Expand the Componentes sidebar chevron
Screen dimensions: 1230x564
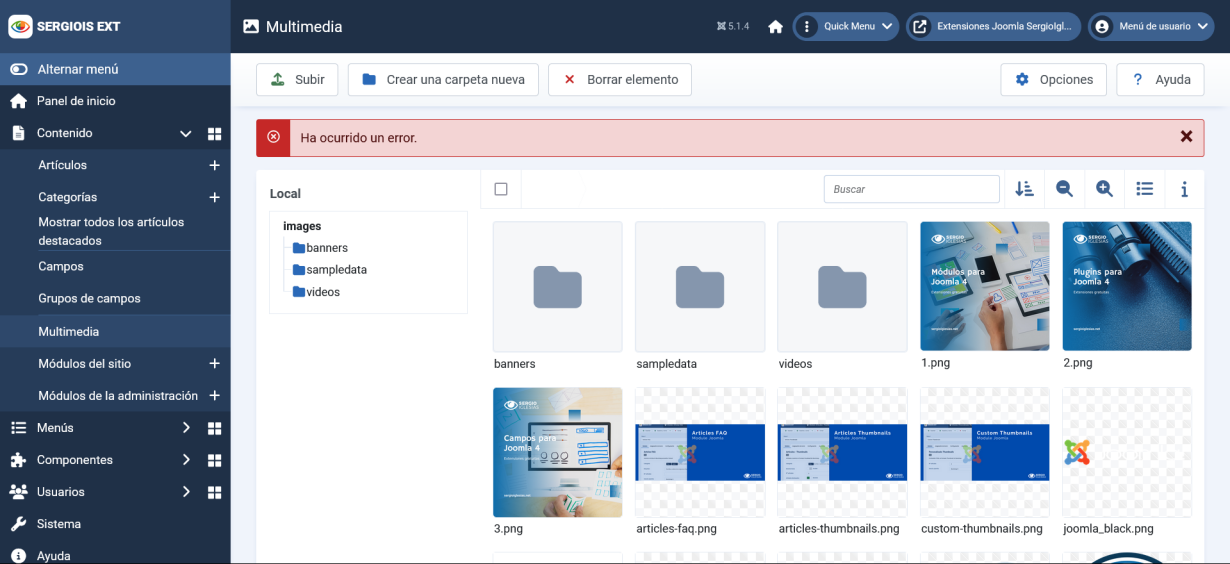pos(185,460)
